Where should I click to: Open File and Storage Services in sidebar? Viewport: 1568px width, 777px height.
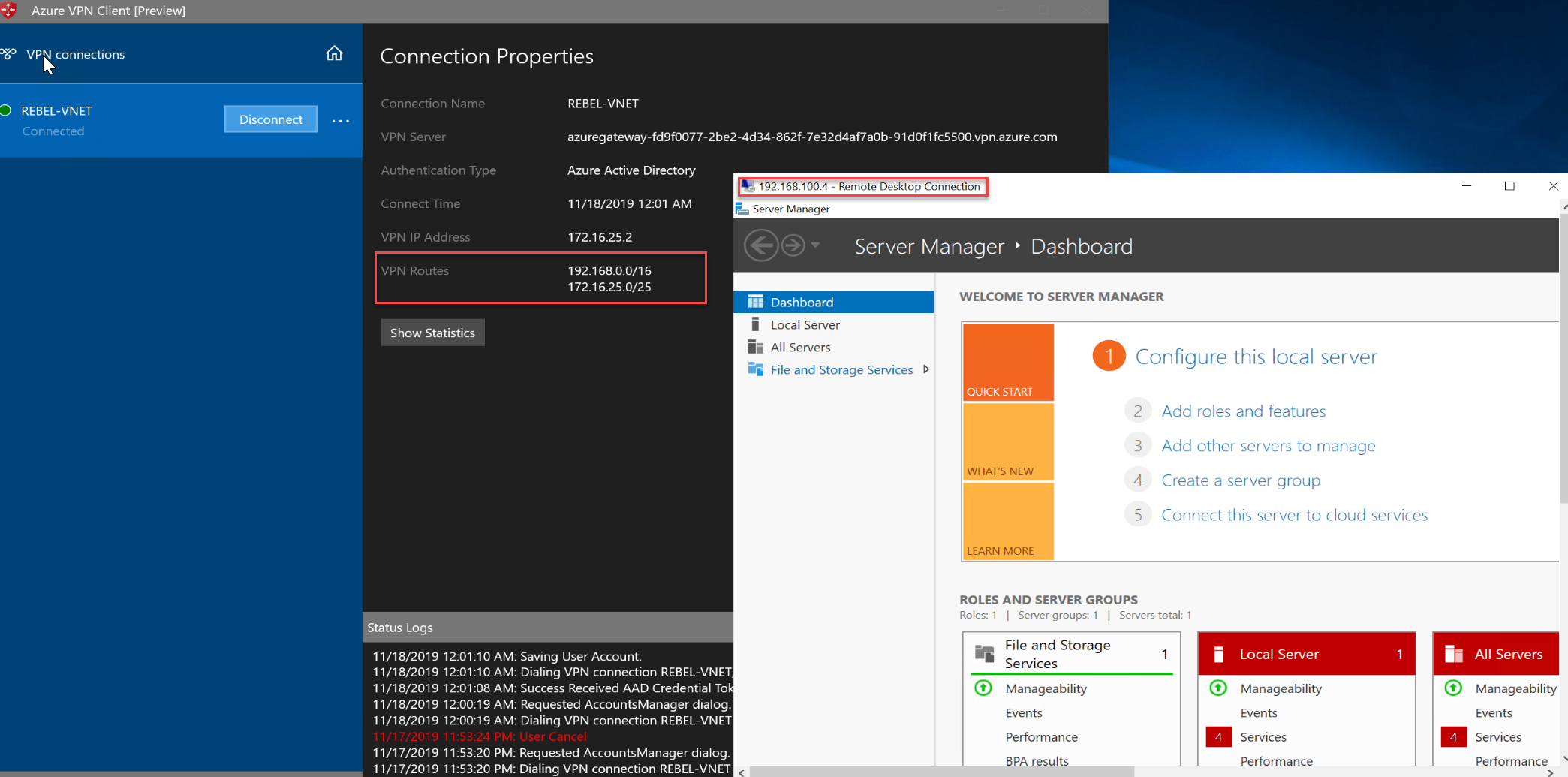pos(841,369)
